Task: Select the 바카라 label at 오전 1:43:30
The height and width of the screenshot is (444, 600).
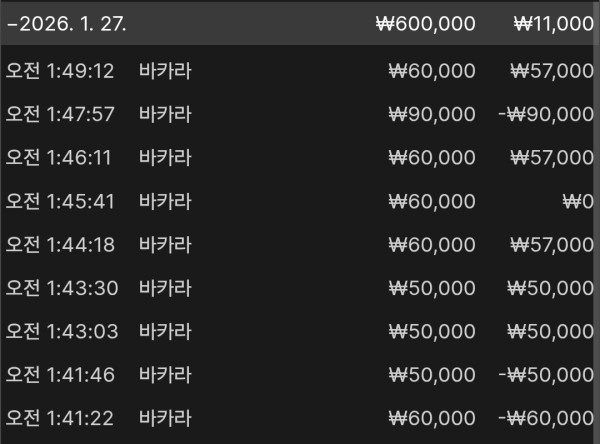Action: point(165,287)
